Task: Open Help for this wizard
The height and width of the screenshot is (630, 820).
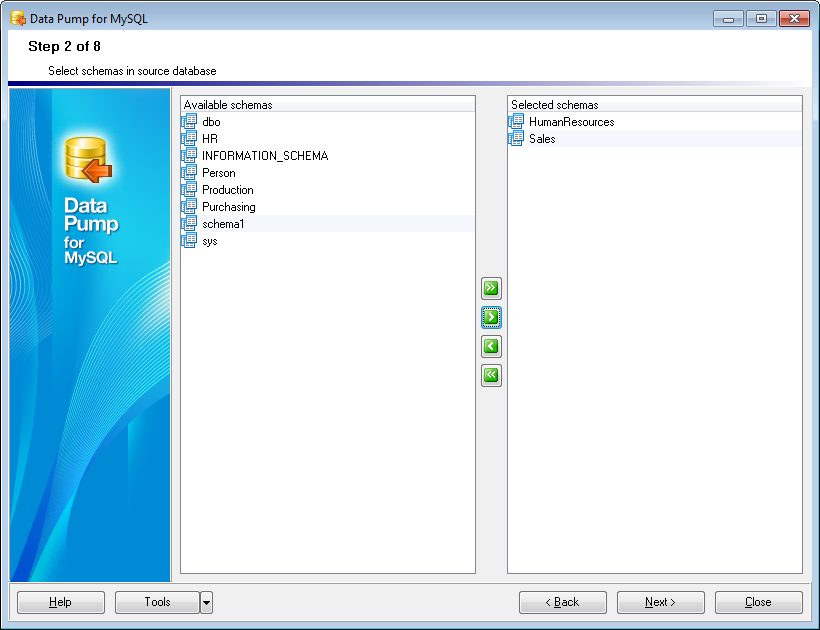Action: point(61,602)
